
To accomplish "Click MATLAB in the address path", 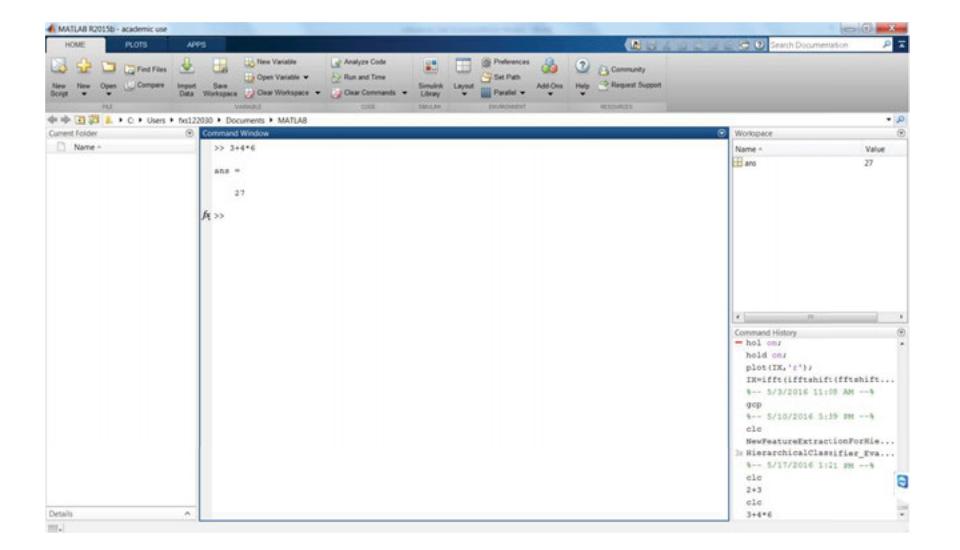I will click(292, 121).
